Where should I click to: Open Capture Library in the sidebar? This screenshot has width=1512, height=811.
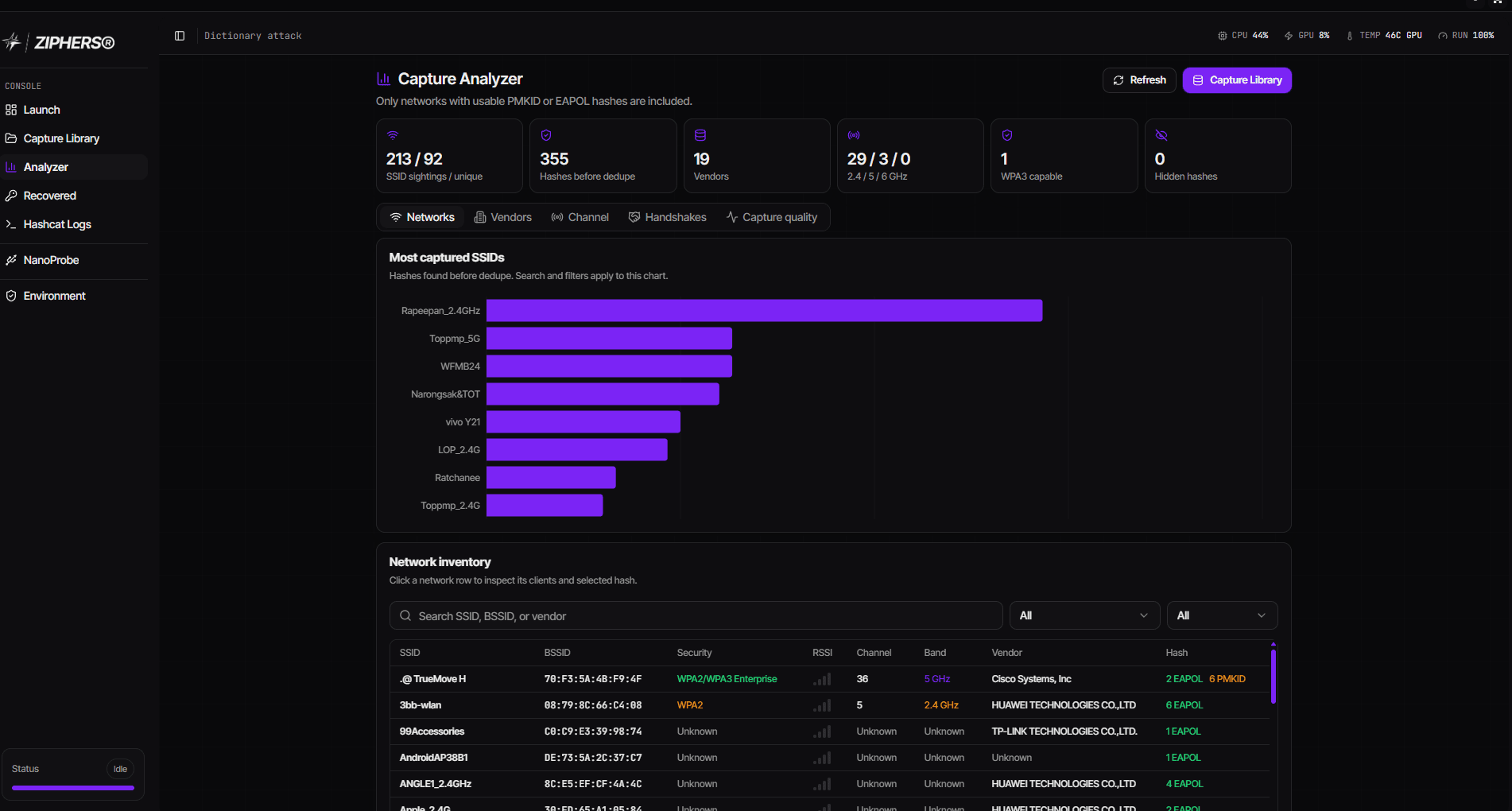pyautogui.click(x=74, y=138)
